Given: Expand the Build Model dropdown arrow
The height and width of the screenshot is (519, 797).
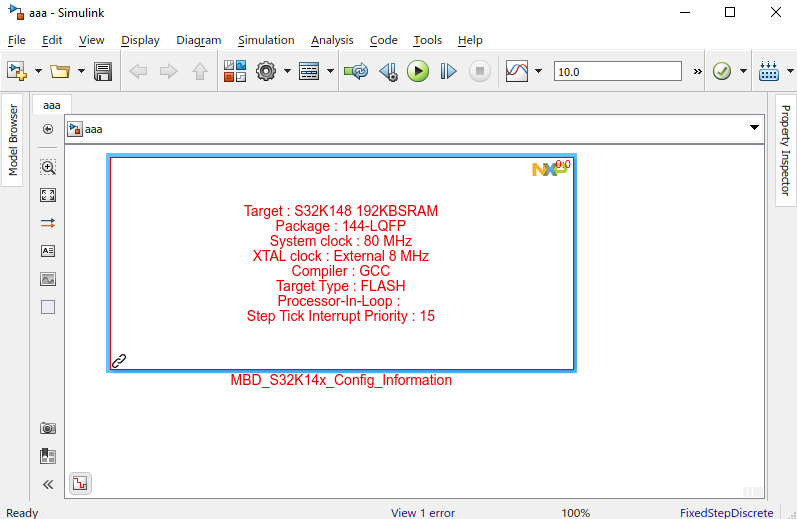Looking at the screenshot, I should (x=790, y=71).
